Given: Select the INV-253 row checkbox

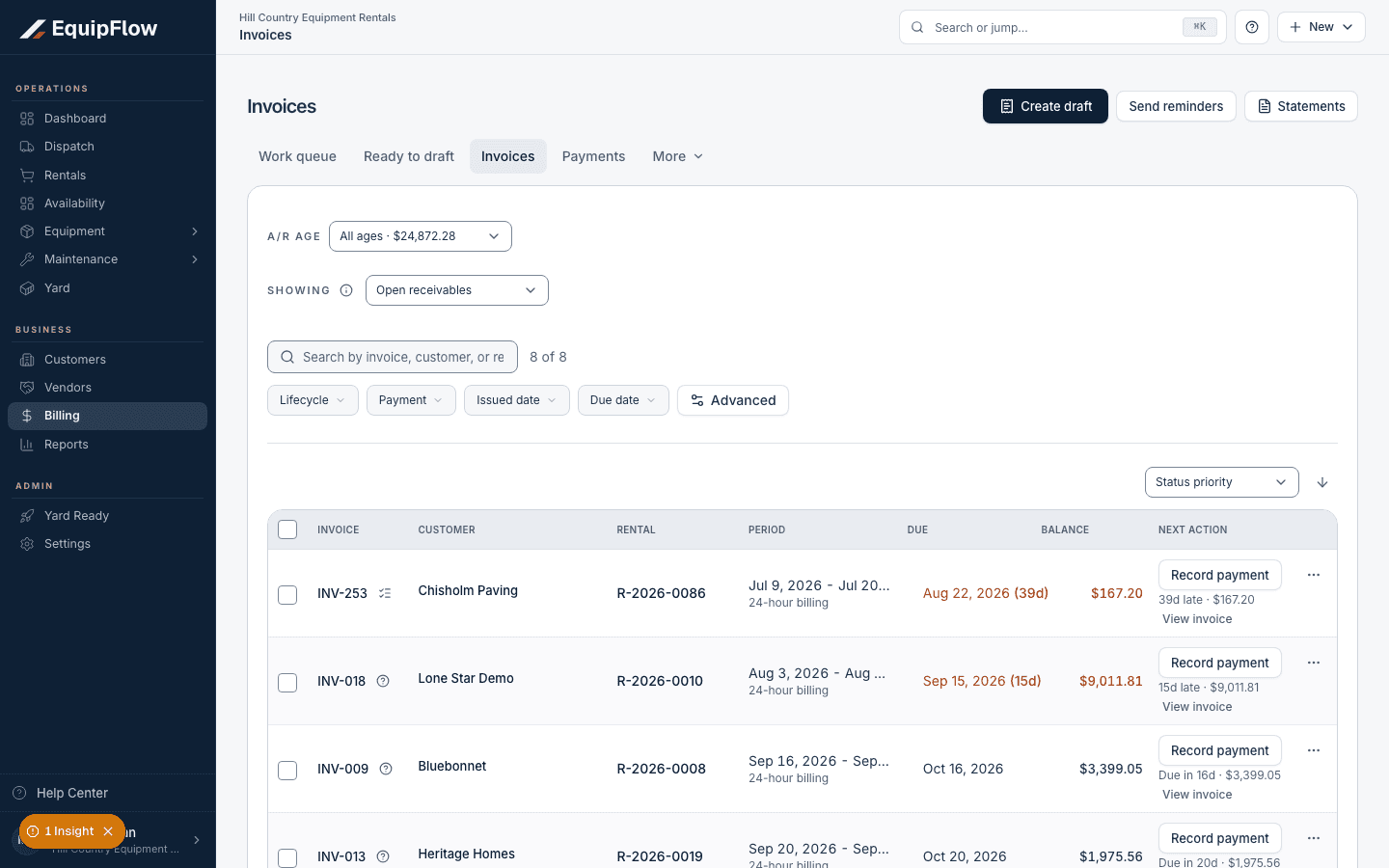Looking at the screenshot, I should [x=287, y=595].
